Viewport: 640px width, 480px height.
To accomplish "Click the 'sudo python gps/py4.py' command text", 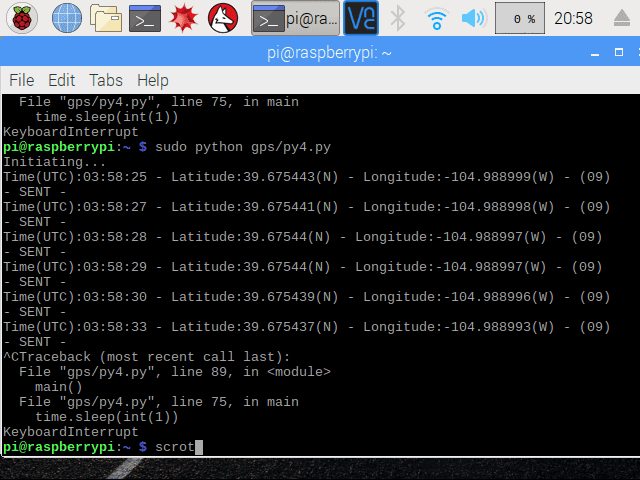I will (243, 147).
